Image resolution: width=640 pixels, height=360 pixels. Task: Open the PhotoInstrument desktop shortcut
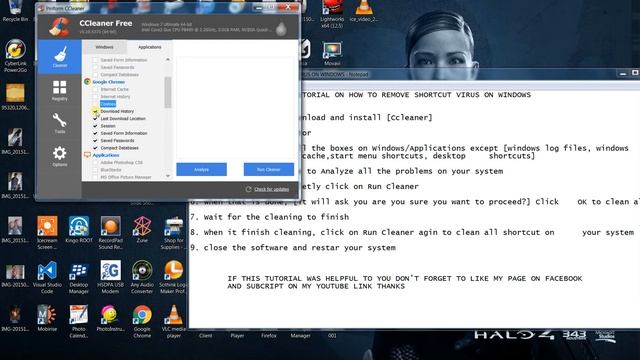(111, 318)
